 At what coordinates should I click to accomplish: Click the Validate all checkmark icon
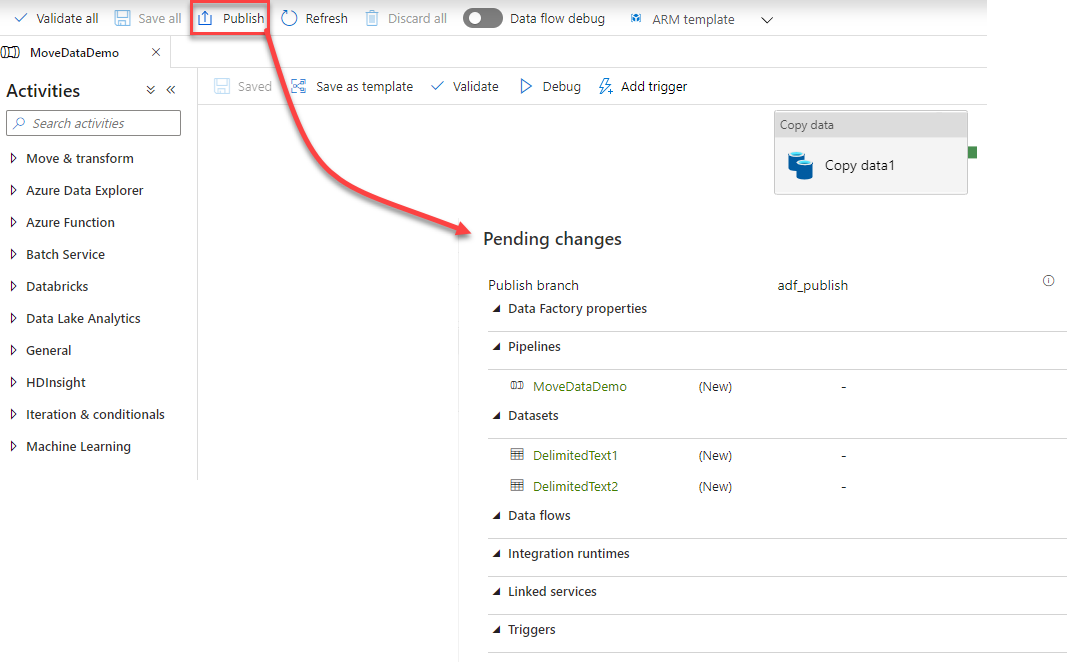20,18
